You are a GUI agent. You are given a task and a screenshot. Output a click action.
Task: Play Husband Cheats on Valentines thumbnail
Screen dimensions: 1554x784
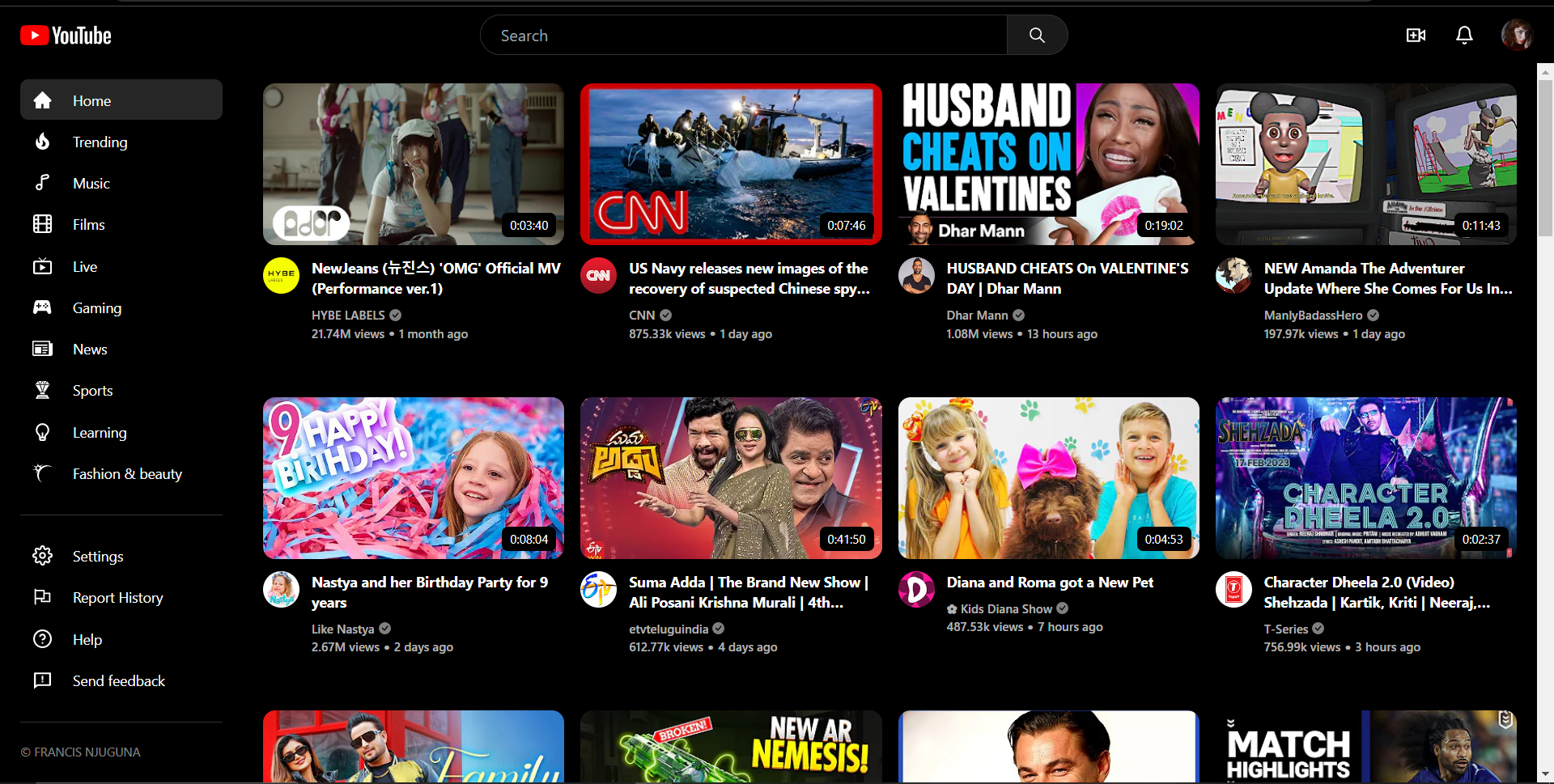pyautogui.click(x=1049, y=164)
